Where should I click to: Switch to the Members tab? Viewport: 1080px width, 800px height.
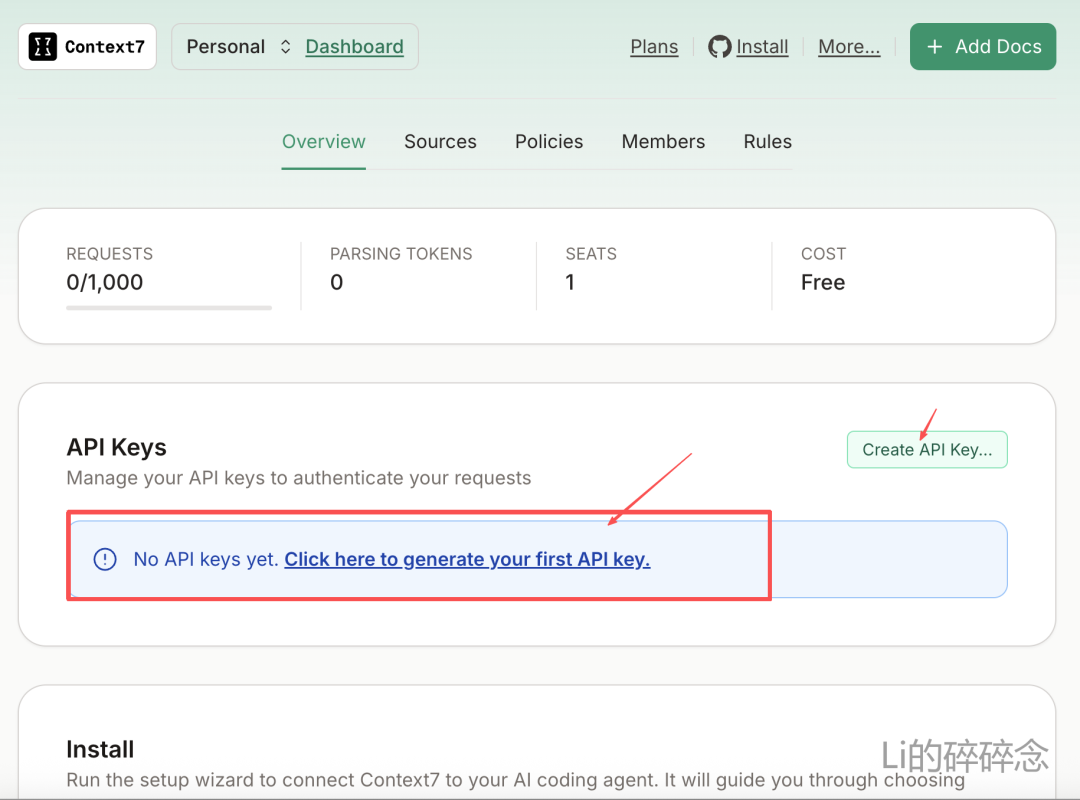click(663, 142)
